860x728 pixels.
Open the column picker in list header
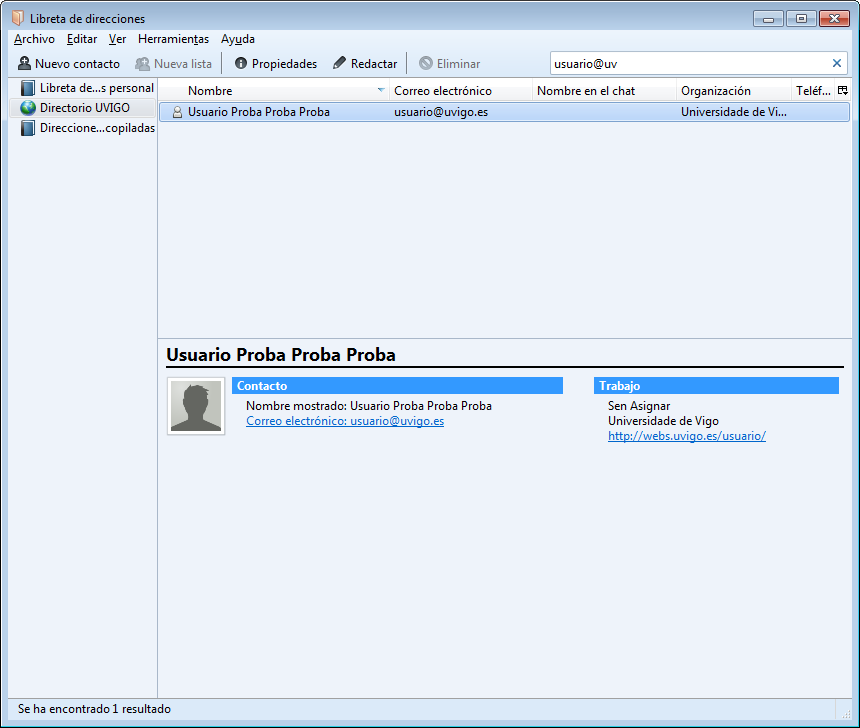pyautogui.click(x=842, y=91)
